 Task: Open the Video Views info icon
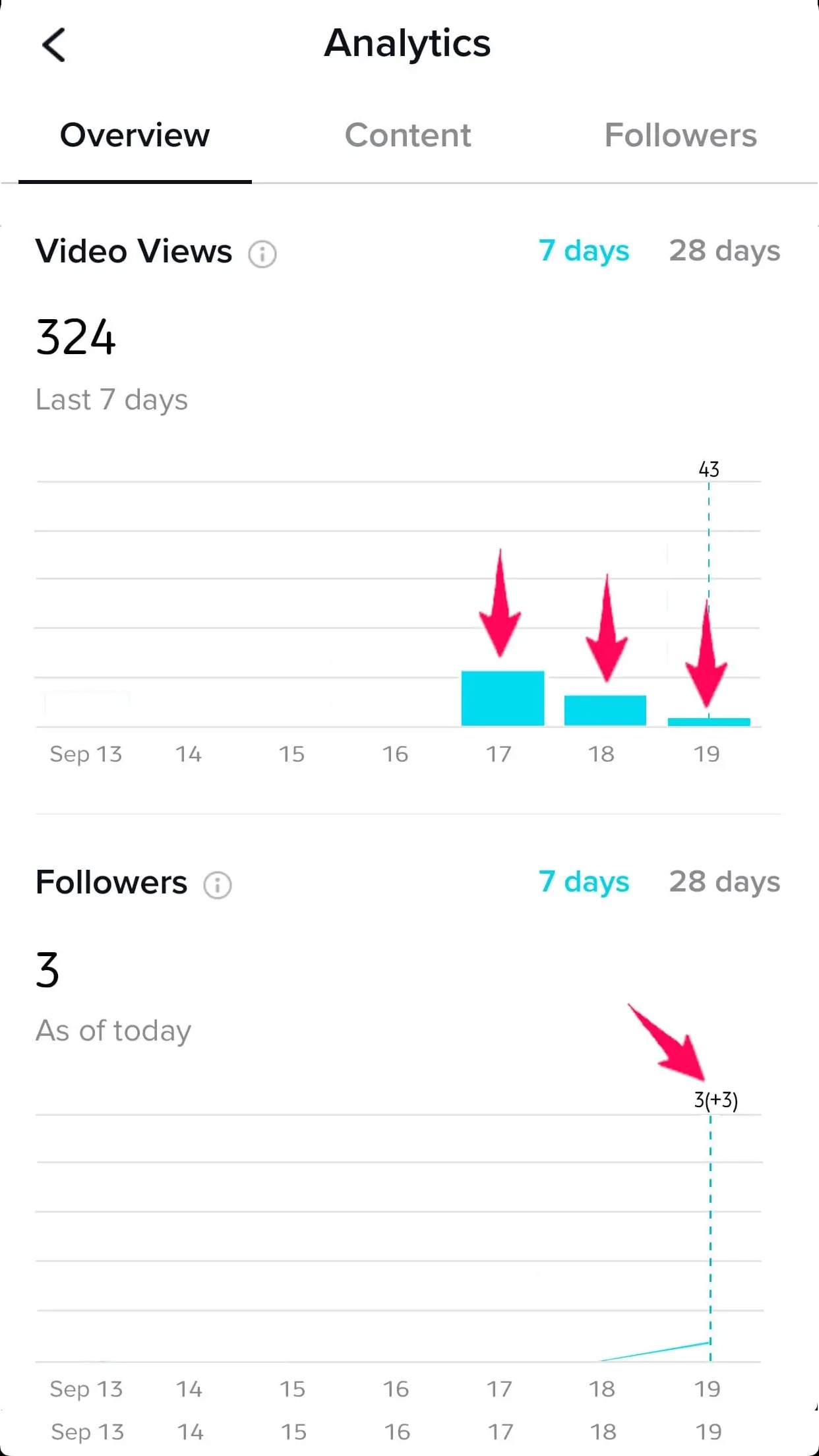(x=262, y=254)
